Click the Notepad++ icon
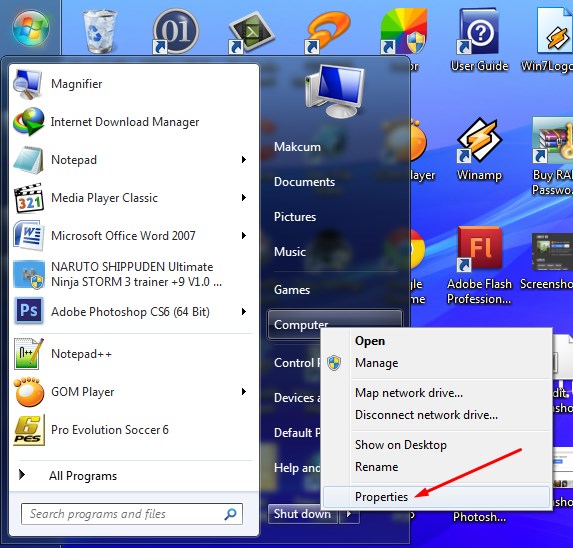 tap(29, 354)
